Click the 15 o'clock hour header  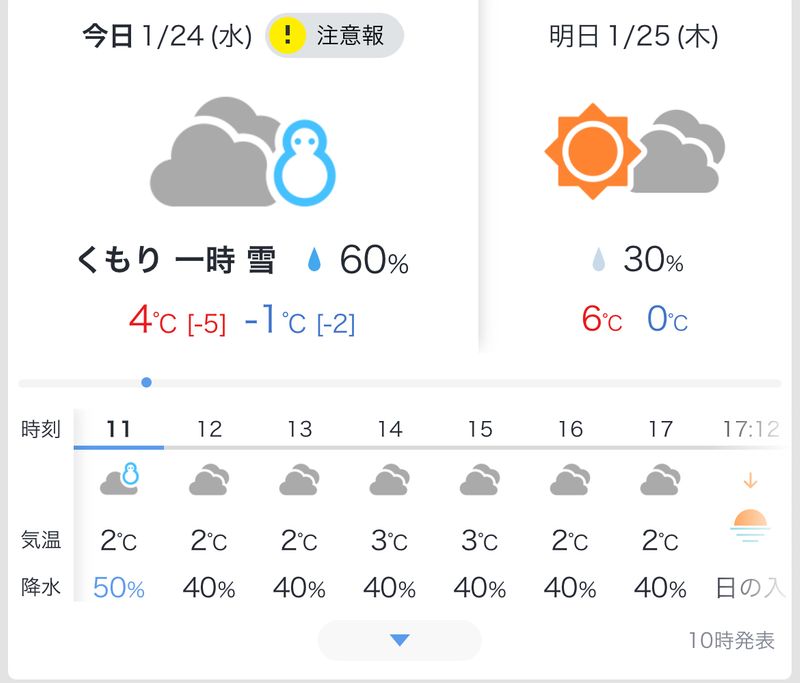coord(480,429)
